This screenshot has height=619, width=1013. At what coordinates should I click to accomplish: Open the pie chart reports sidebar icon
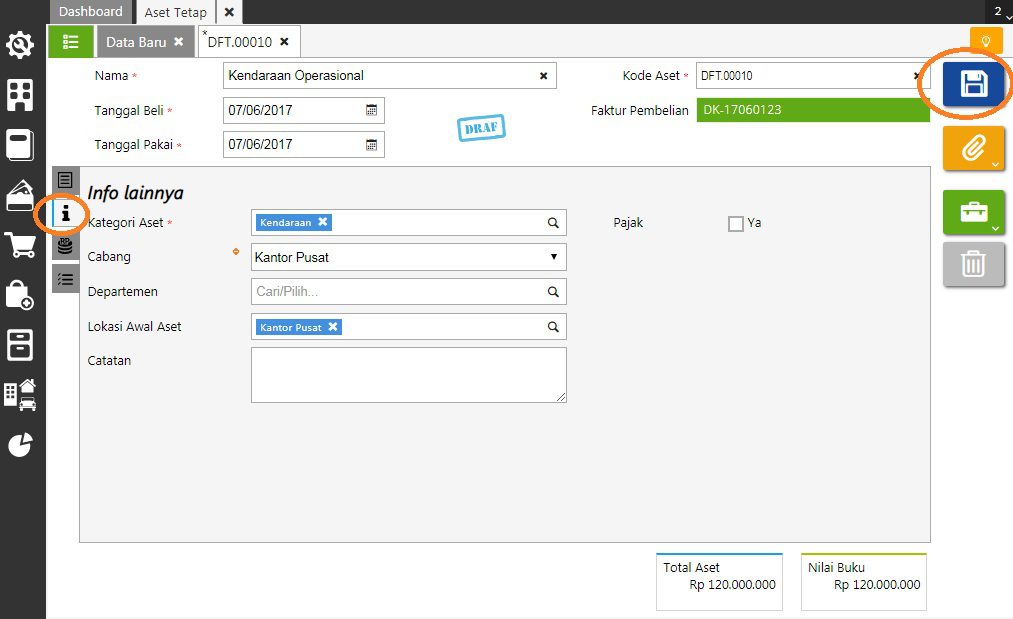coord(21,445)
